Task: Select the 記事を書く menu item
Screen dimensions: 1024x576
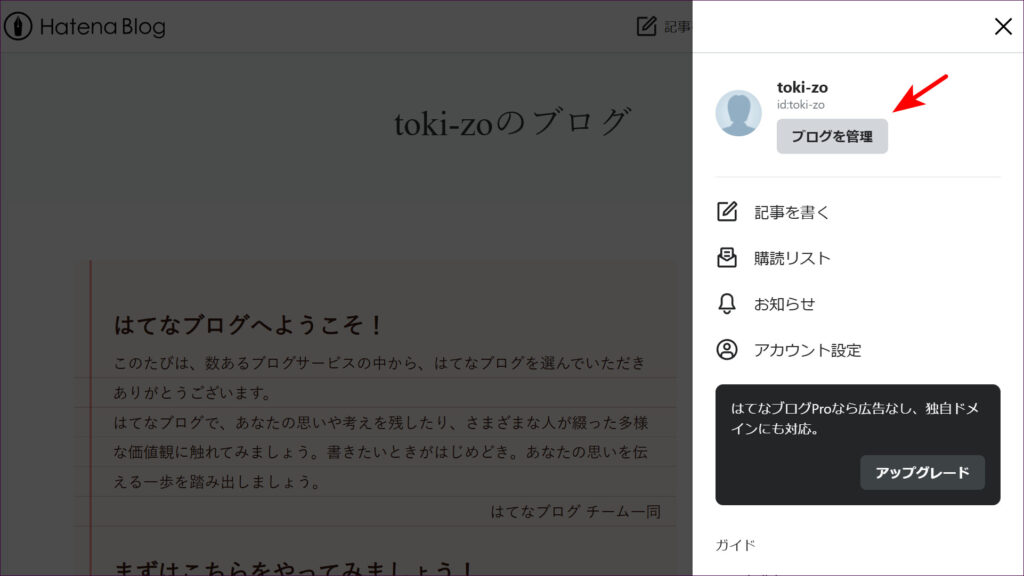Action: click(792, 212)
